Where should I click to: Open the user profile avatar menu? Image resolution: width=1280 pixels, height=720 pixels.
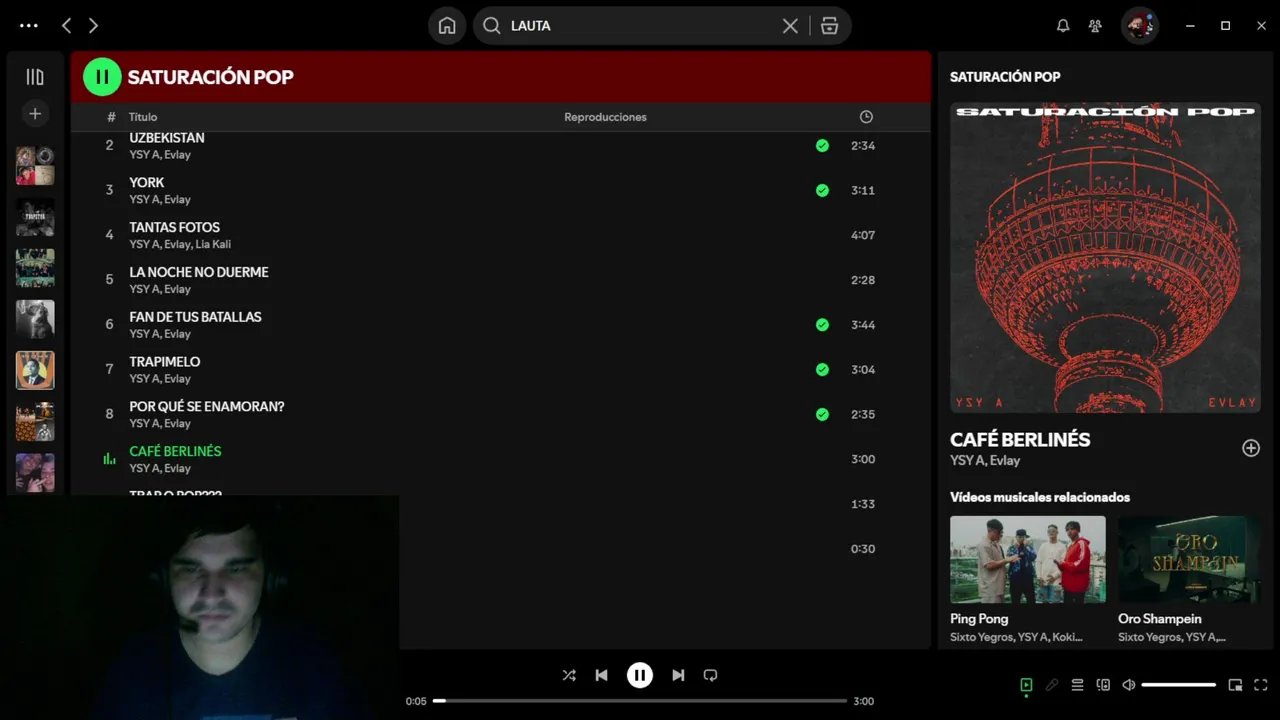pyautogui.click(x=1139, y=26)
